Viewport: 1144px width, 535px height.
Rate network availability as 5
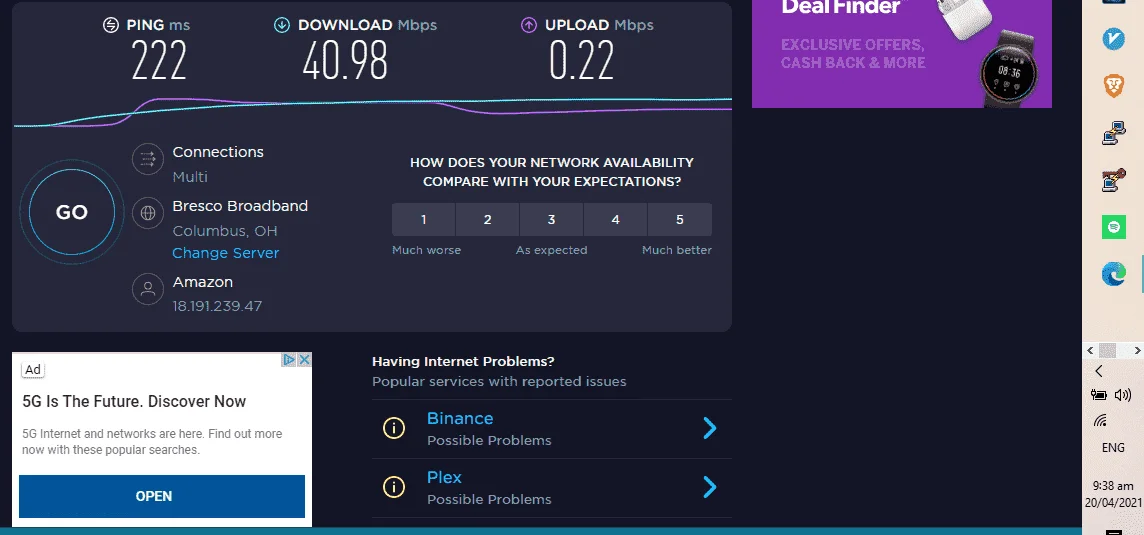(x=679, y=220)
